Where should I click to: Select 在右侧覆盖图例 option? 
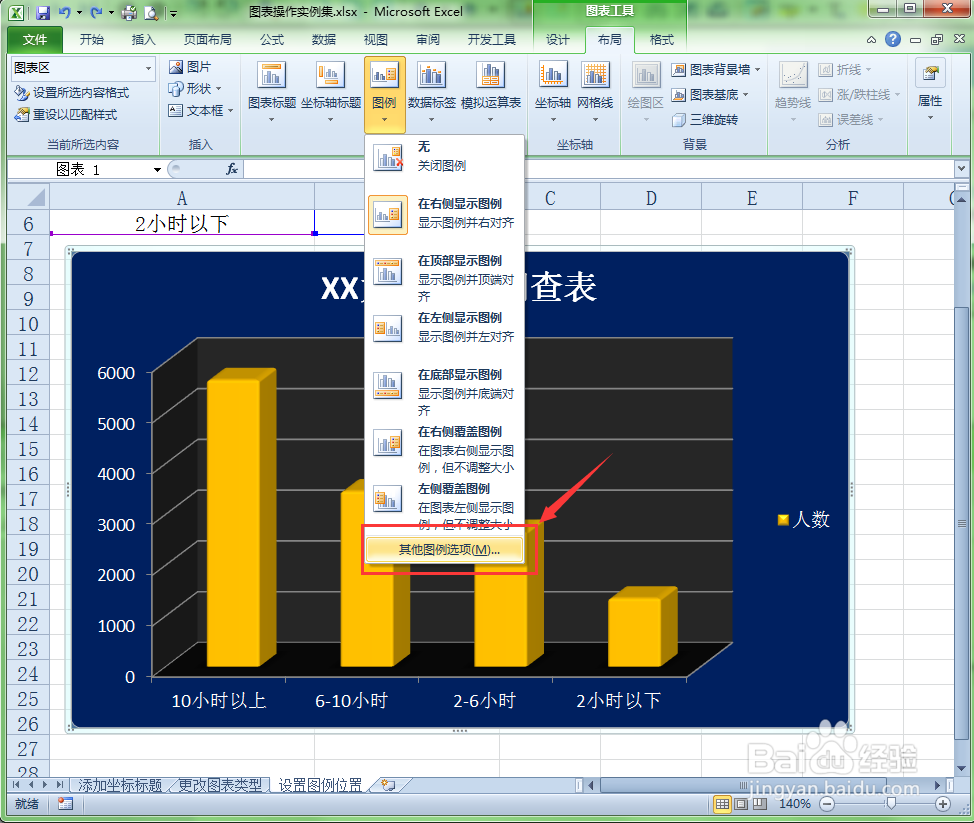[x=445, y=449]
